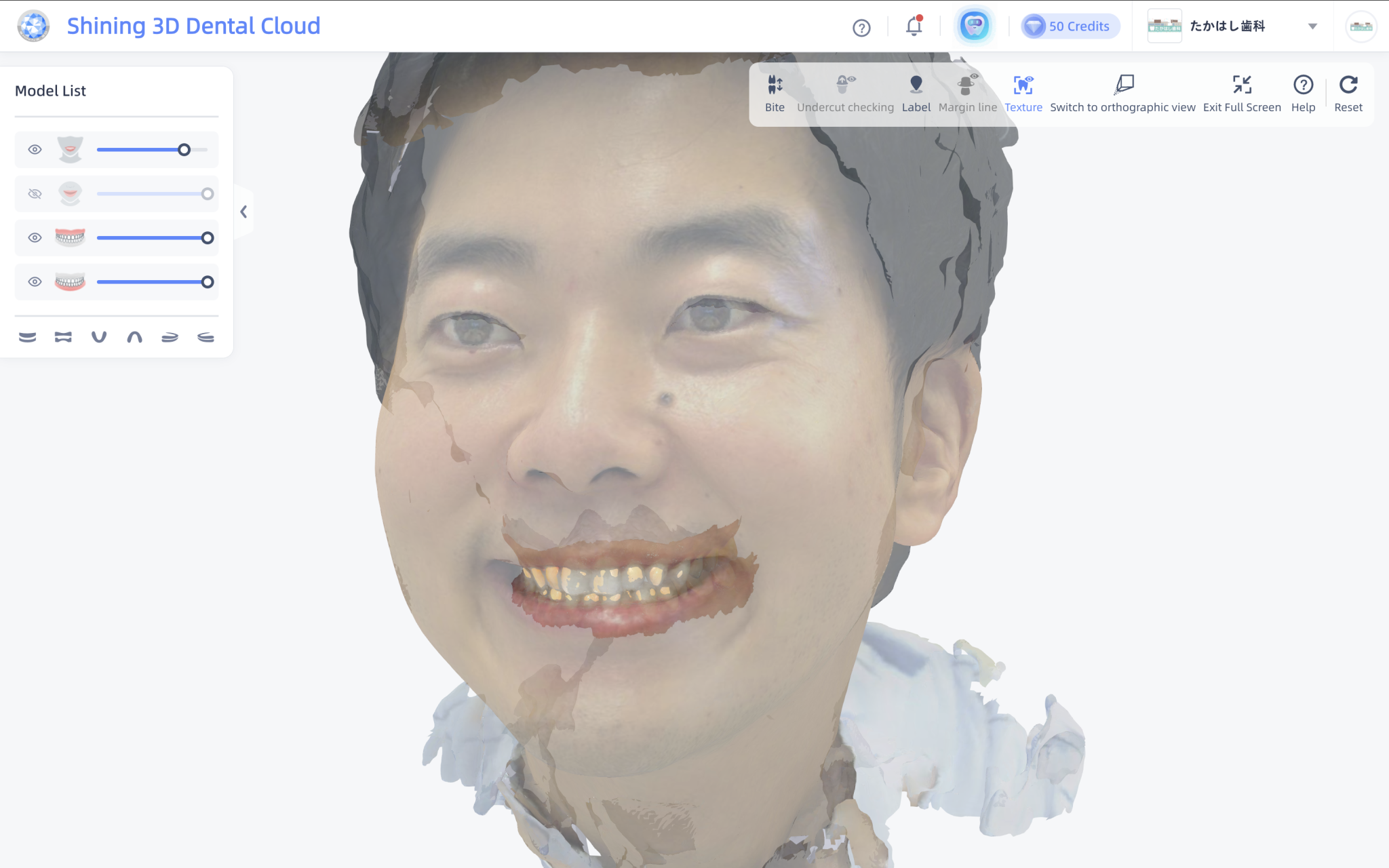Open the AI assistant robot icon

tap(974, 27)
